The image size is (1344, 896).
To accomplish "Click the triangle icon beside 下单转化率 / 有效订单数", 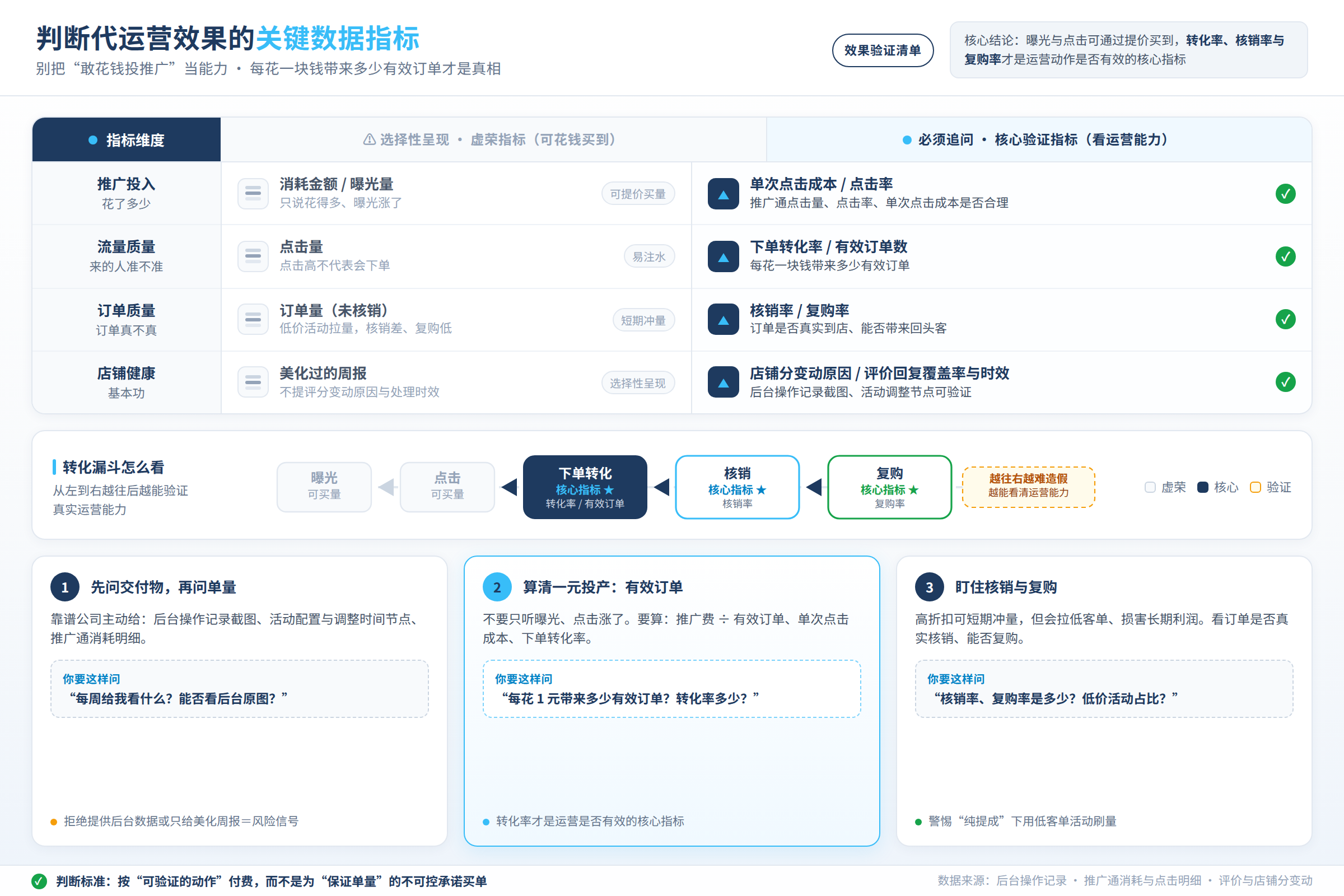I will 724,256.
